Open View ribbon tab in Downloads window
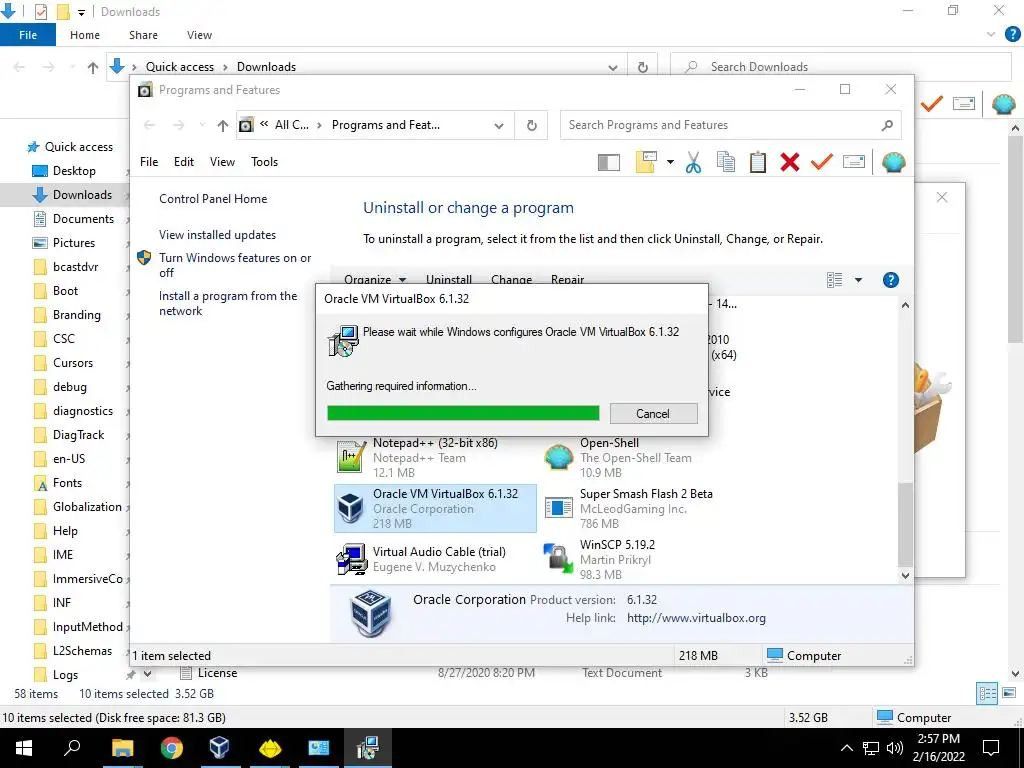Screen dimensions: 1024x768 pos(199,35)
